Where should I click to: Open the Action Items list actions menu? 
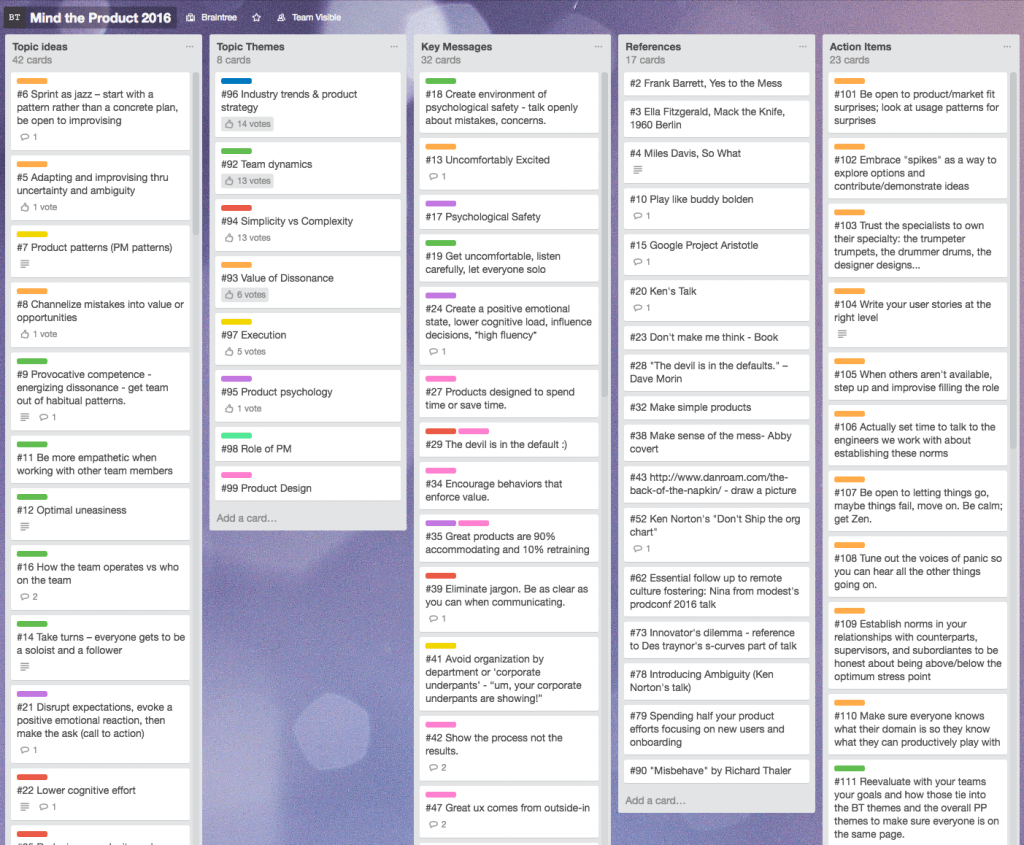coord(1006,46)
